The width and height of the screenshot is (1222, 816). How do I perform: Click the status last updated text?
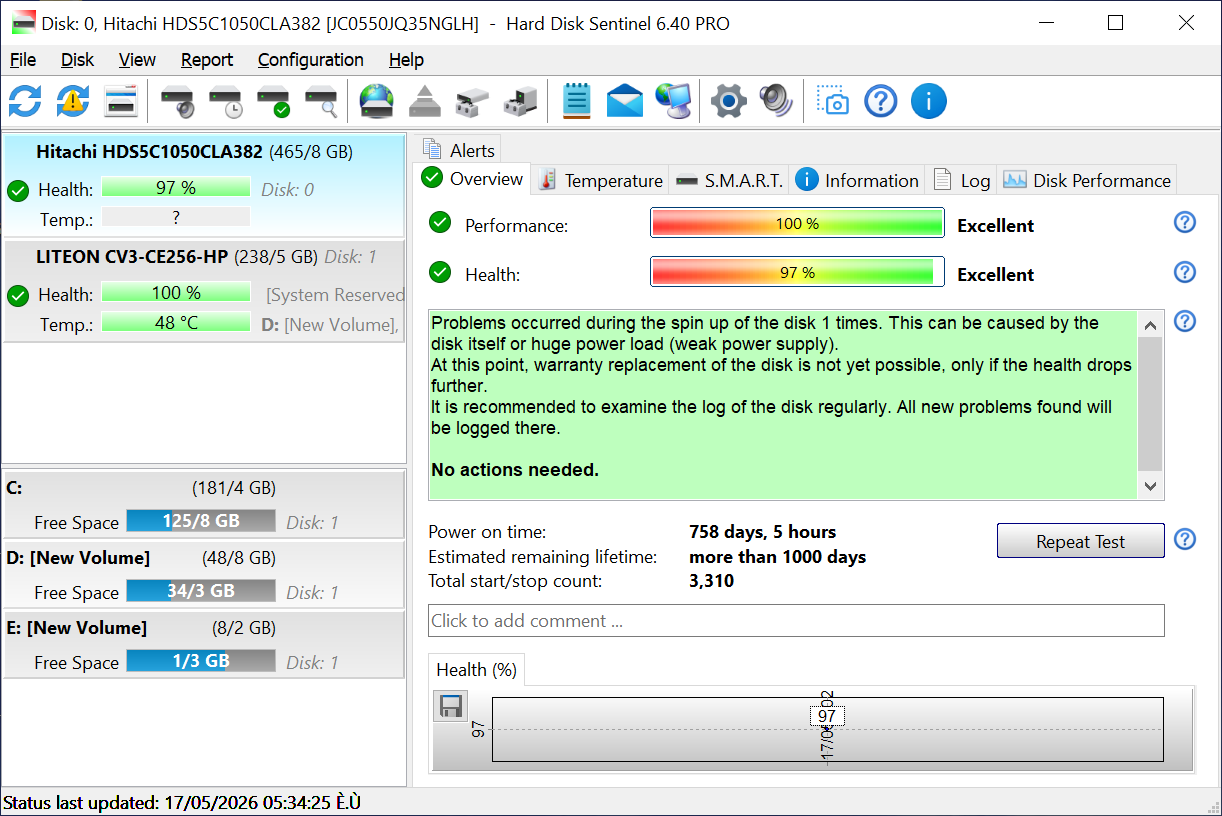[182, 803]
